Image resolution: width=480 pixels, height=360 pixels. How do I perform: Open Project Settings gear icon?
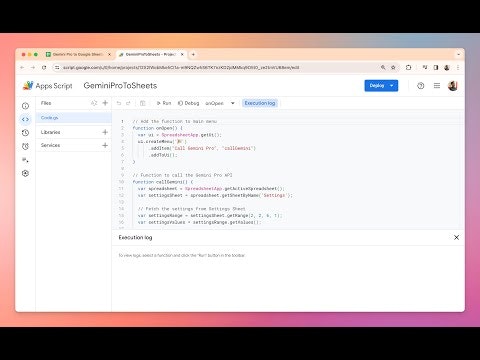click(25, 173)
